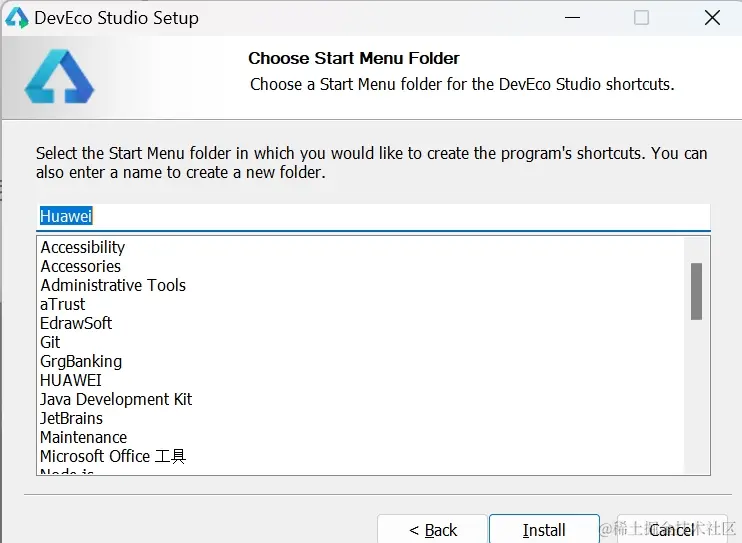Select the JetBrains folder

[x=71, y=418]
